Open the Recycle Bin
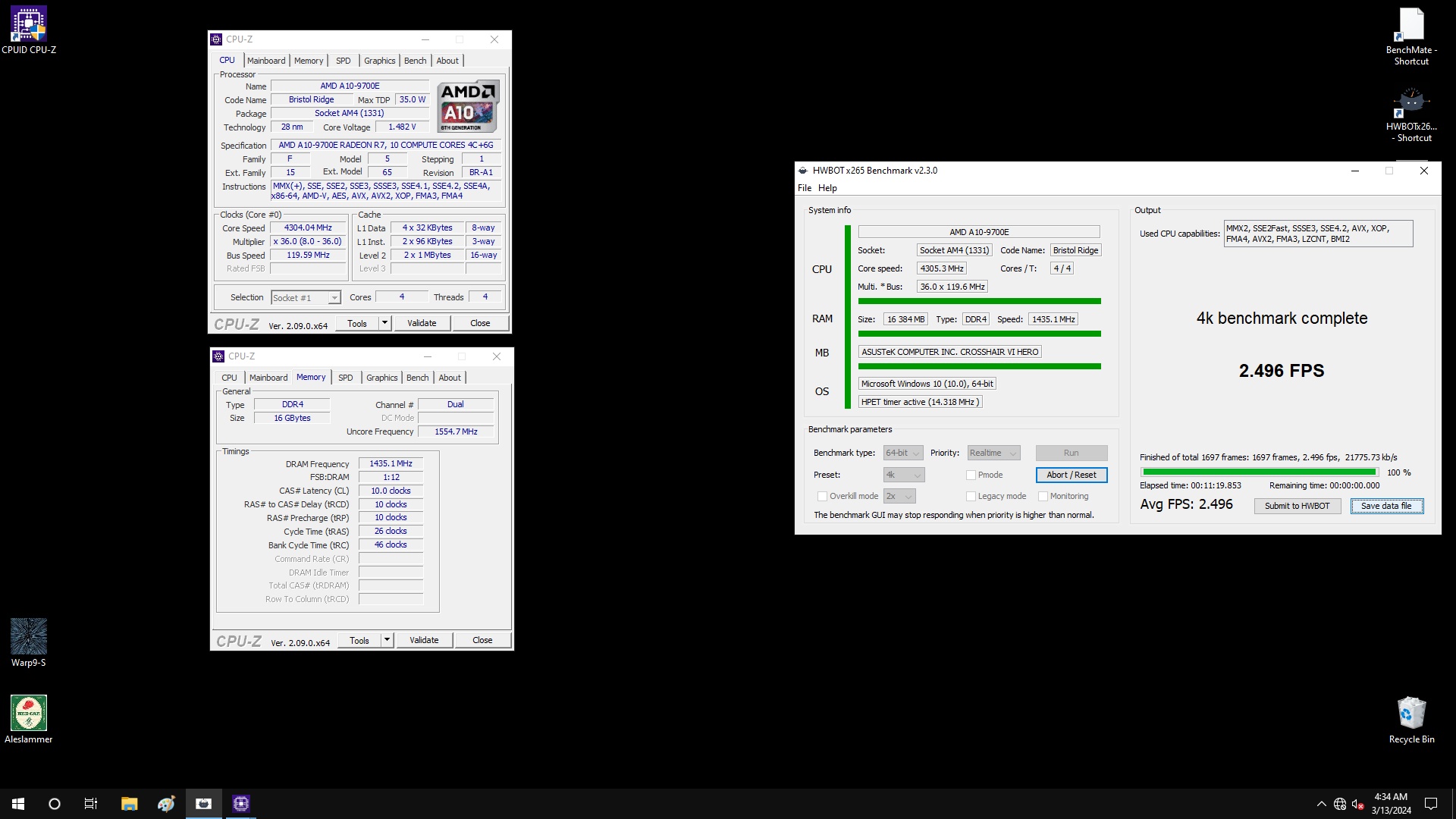This screenshot has height=819, width=1456. click(1411, 720)
